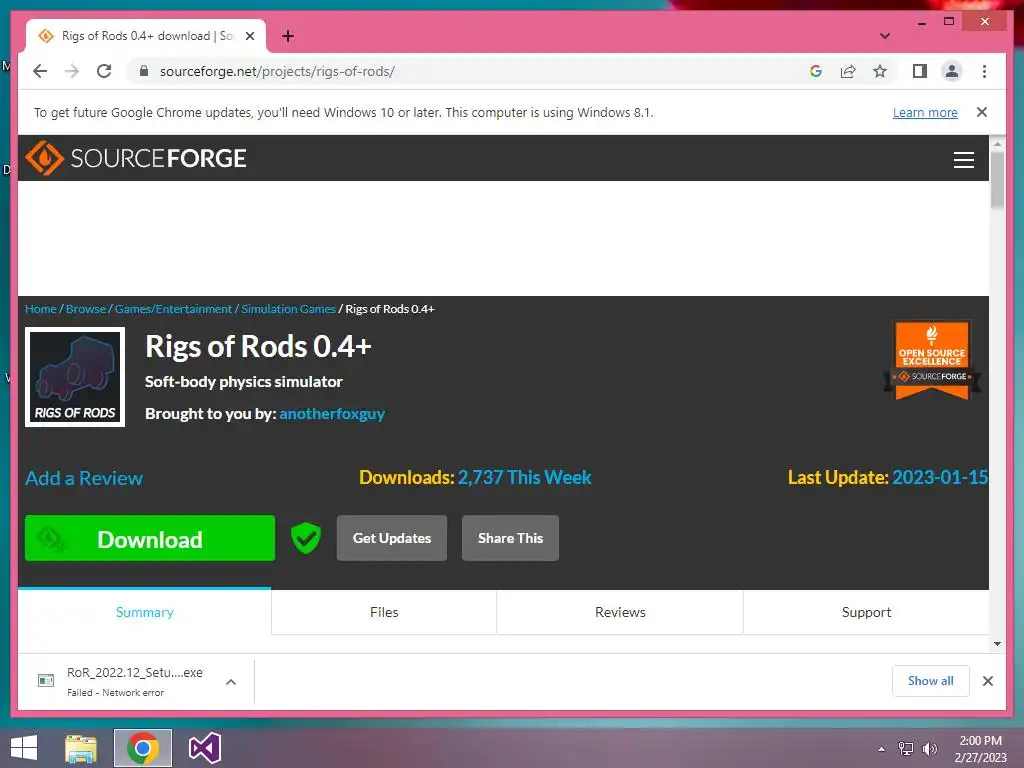This screenshot has width=1024, height=768.
Task: Open anotherfoxguy profile link
Action: 332,414
